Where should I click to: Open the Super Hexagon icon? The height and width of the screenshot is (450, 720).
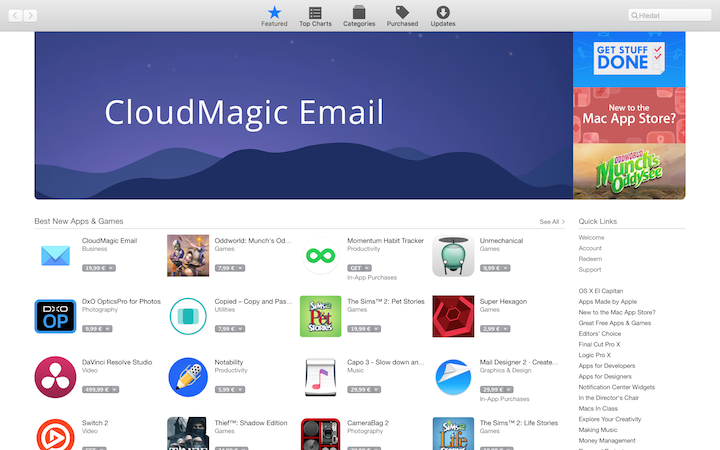click(453, 316)
